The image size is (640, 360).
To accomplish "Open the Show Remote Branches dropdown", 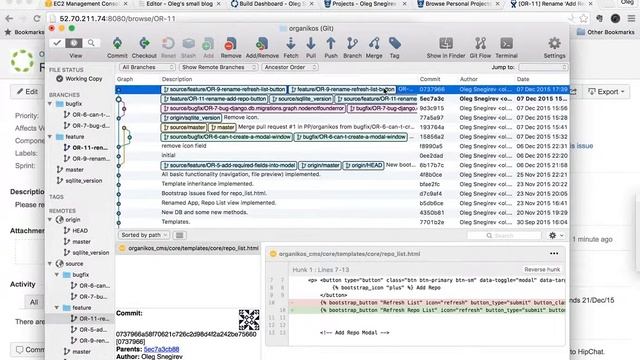I will click(218, 67).
